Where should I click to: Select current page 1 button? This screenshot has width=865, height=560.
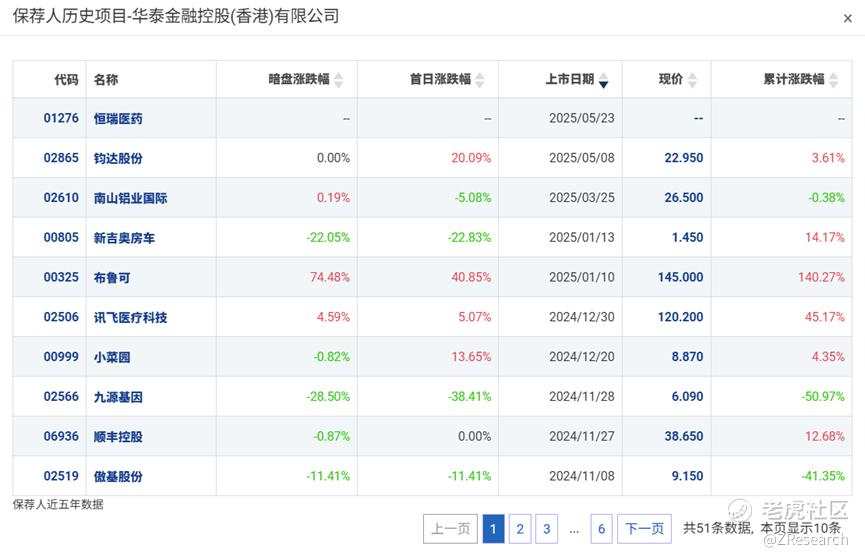coord(493,529)
